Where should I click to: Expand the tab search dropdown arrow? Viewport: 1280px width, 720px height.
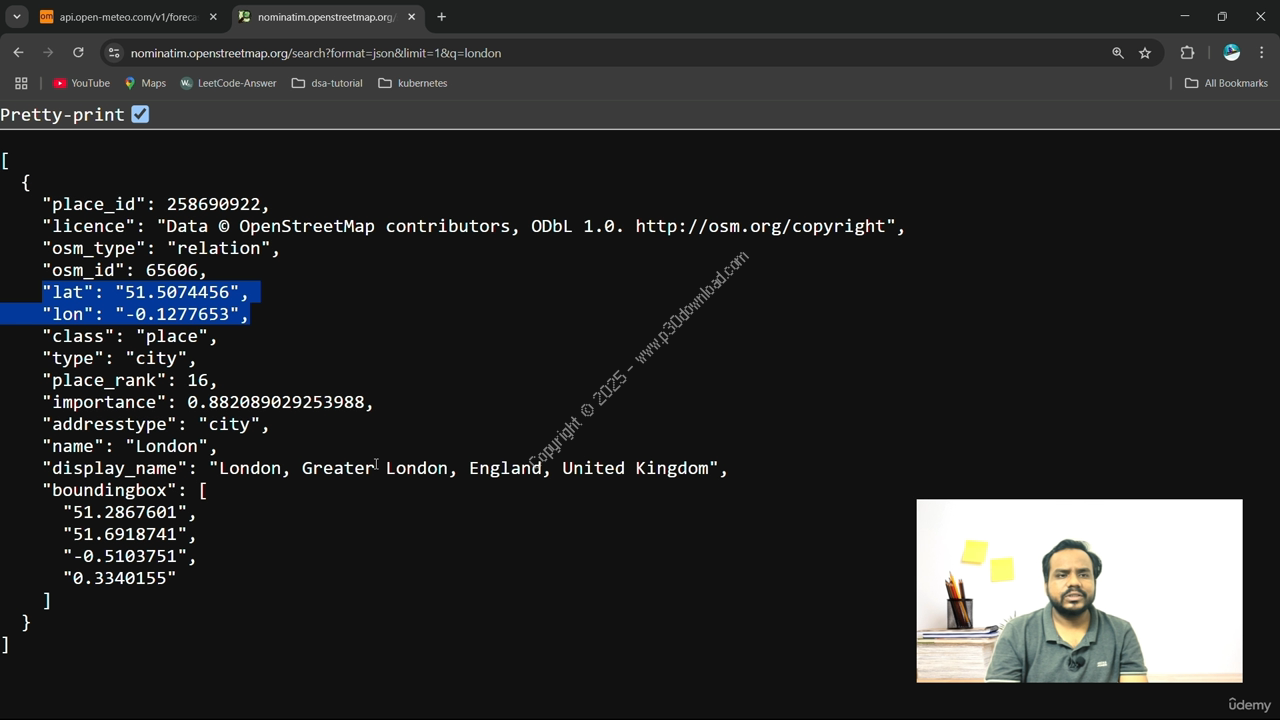[17, 17]
